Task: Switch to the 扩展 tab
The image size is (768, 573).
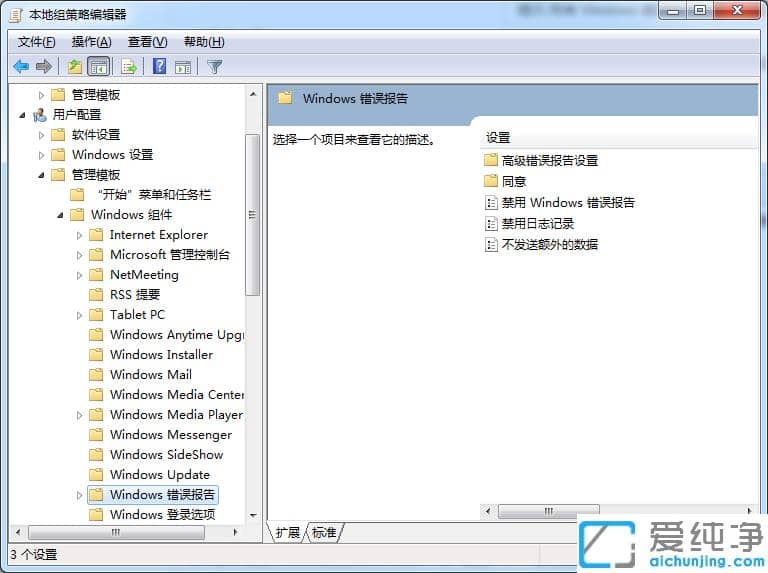Action: [288, 532]
